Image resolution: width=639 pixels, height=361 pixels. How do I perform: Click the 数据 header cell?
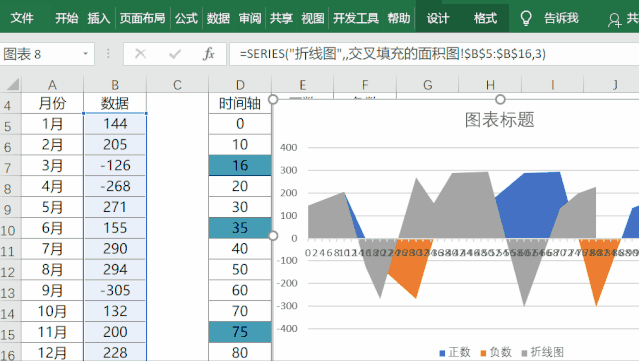coord(115,103)
